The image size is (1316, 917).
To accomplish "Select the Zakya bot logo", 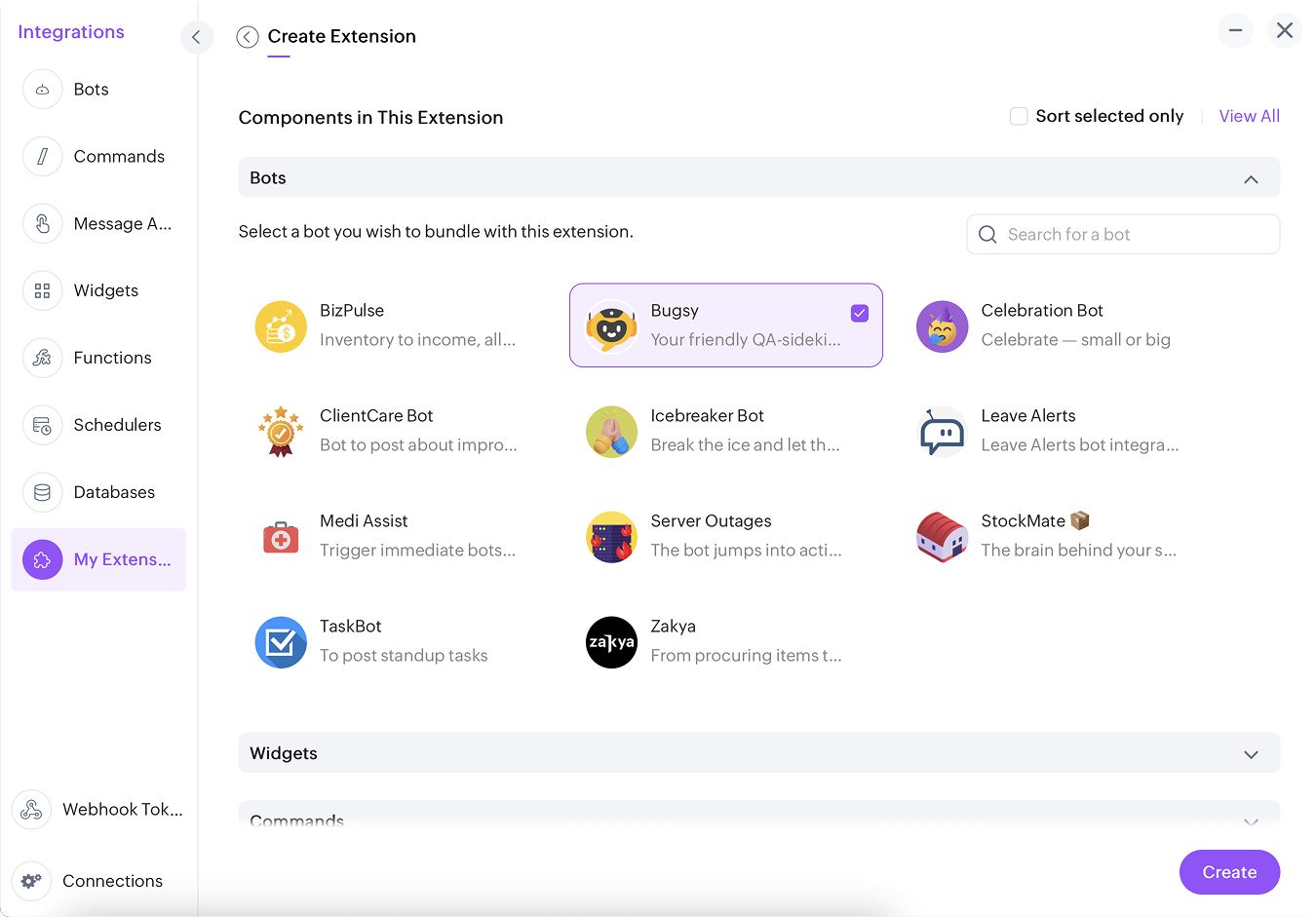I will pos(611,642).
